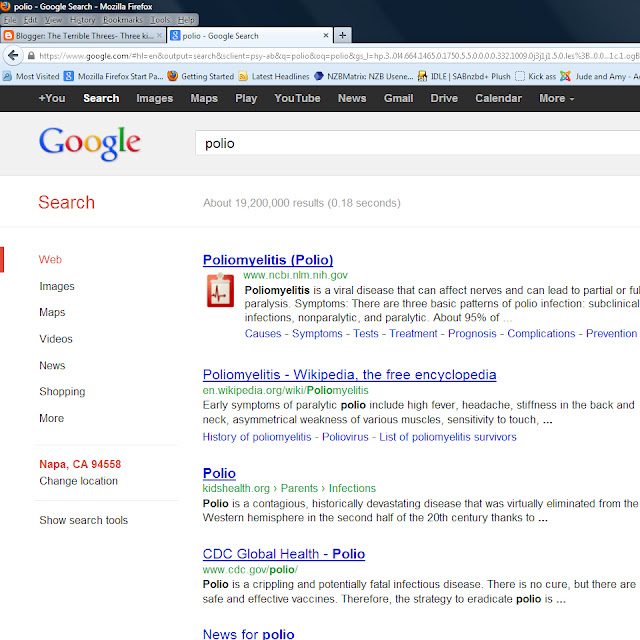Click Prognosis sublink
The width and height of the screenshot is (640, 640).
472,333
